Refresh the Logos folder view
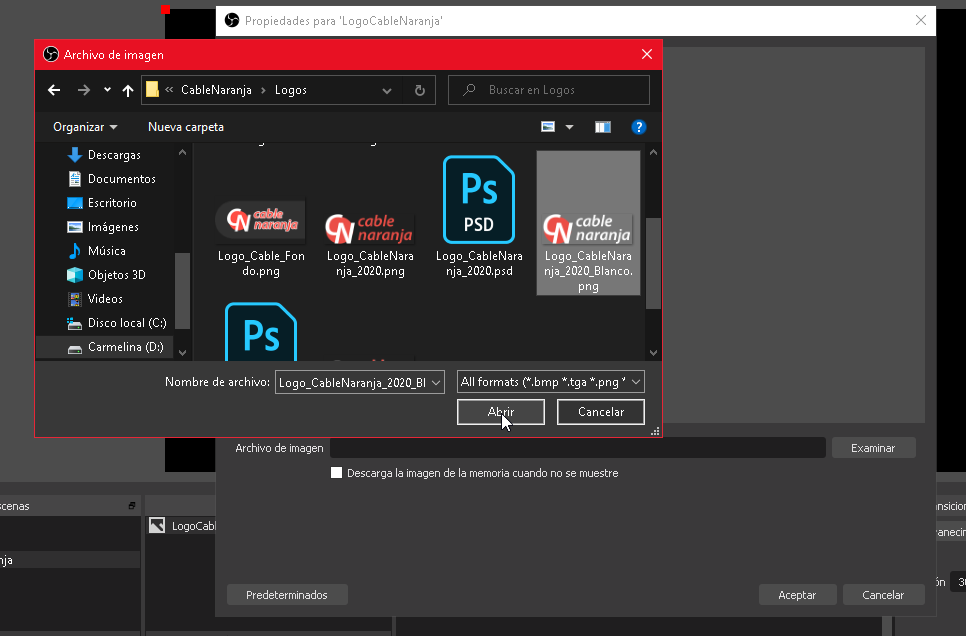The height and width of the screenshot is (636, 966). pos(420,91)
